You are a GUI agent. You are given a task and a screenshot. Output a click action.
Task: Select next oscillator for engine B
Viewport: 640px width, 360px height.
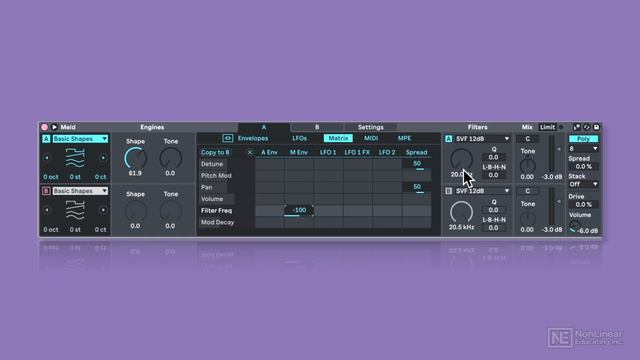(x=103, y=210)
